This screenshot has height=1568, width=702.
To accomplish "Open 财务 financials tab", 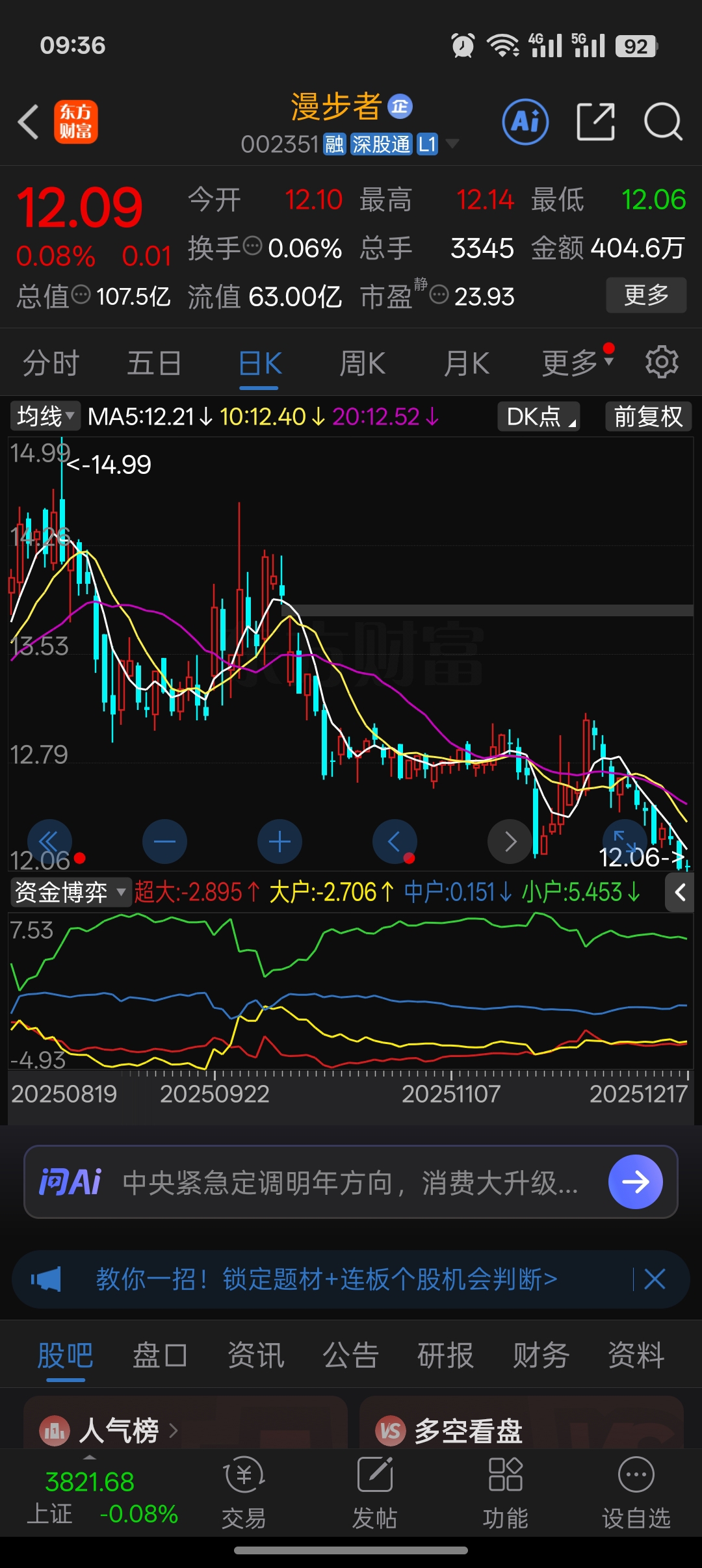I will tap(541, 1355).
